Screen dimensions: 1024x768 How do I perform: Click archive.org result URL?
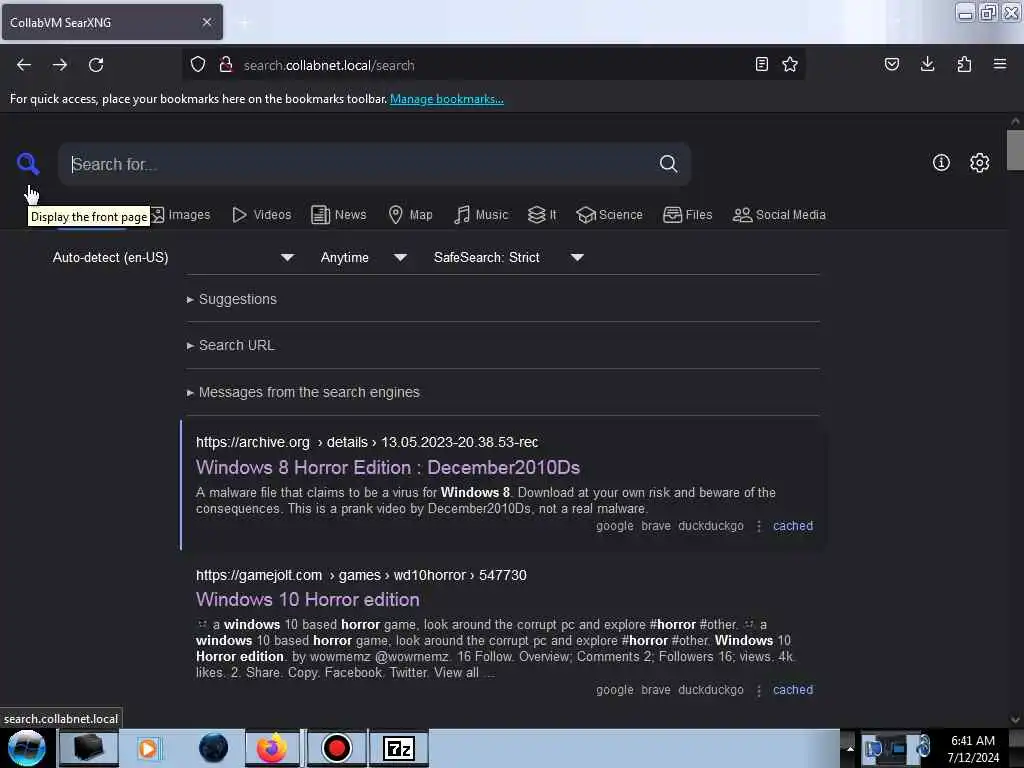pos(367,442)
